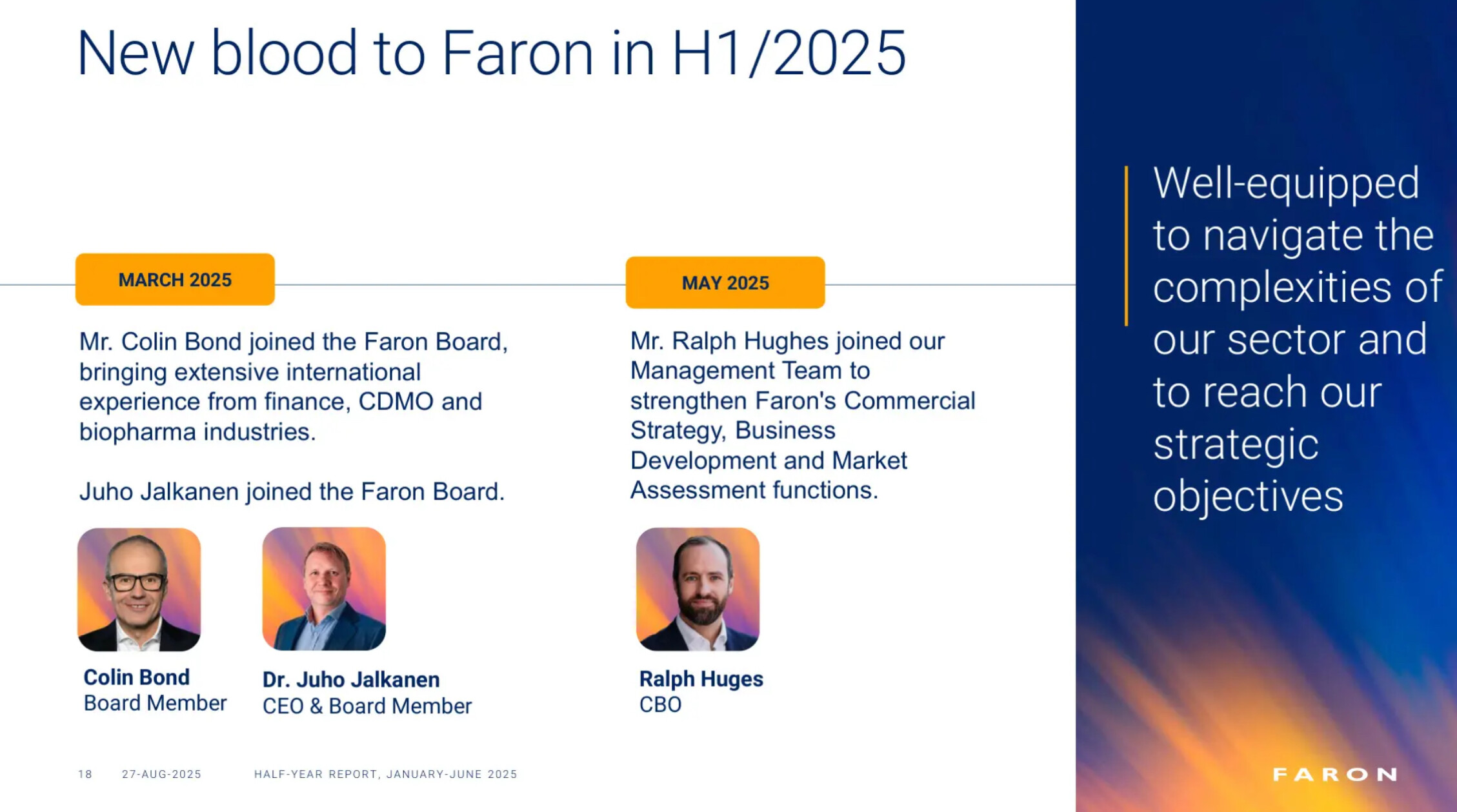Click the slide number 18 in footer
1457x812 pixels.
pos(85,774)
